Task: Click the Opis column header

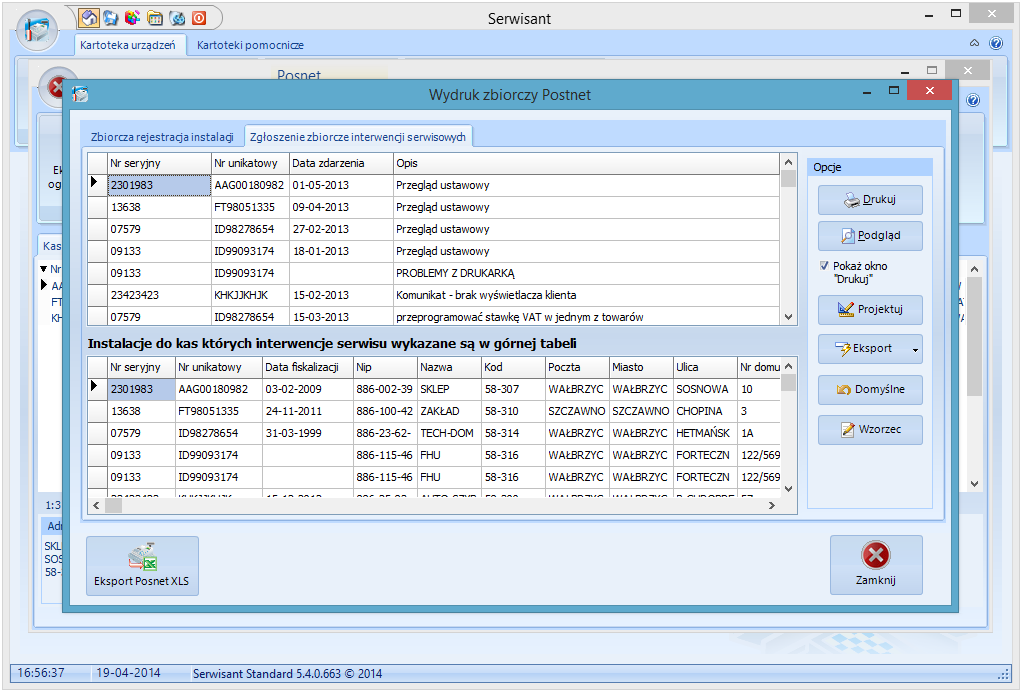Action: [x=586, y=163]
